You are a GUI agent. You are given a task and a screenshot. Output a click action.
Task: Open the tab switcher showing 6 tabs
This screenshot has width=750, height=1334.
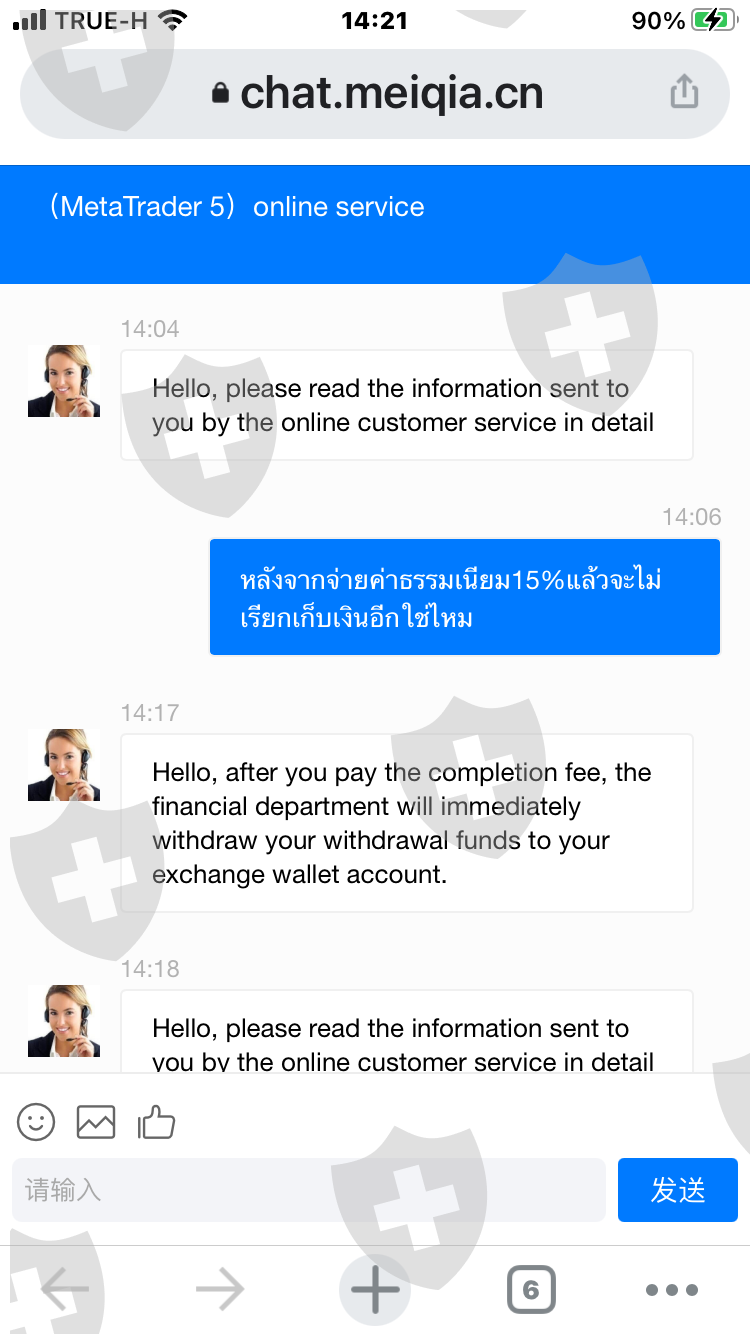point(530,1290)
